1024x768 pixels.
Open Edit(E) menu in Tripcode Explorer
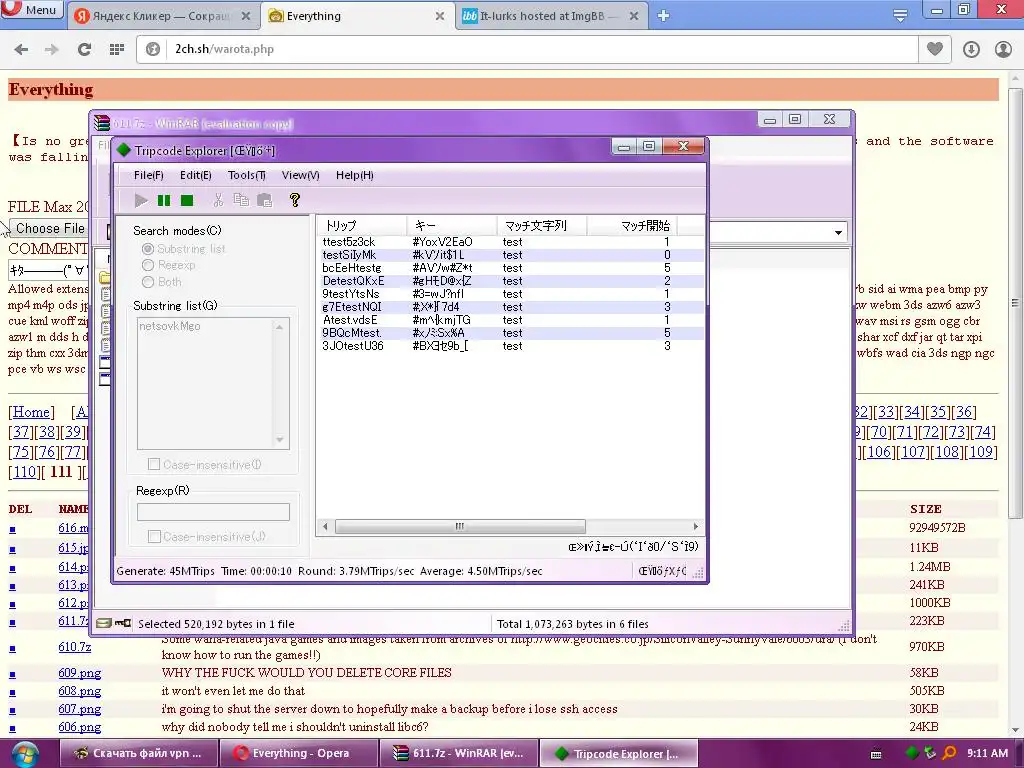pyautogui.click(x=195, y=175)
